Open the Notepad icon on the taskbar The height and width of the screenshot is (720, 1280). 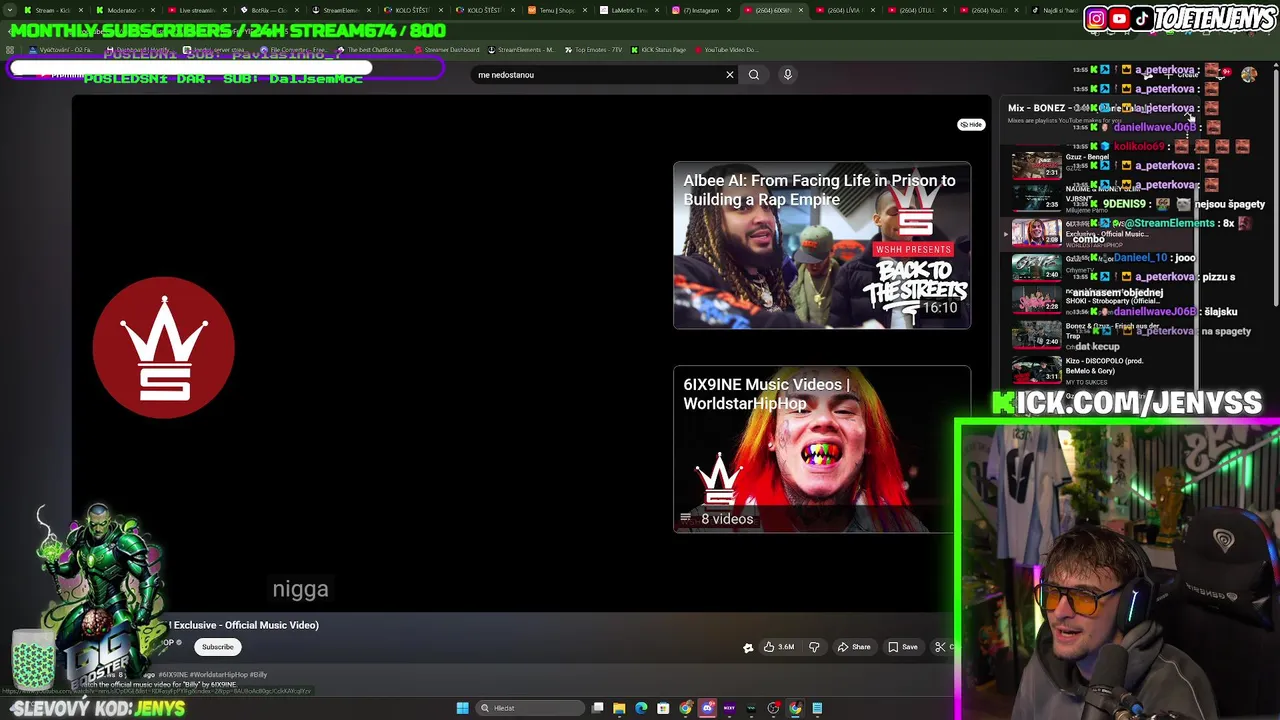(x=817, y=708)
